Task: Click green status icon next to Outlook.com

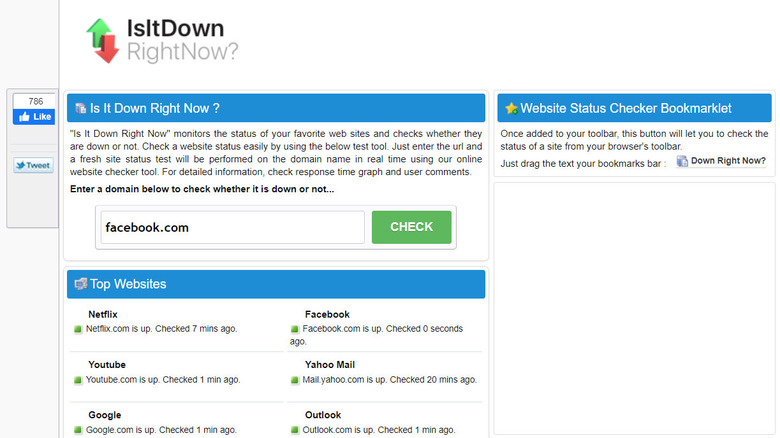Action: point(294,430)
